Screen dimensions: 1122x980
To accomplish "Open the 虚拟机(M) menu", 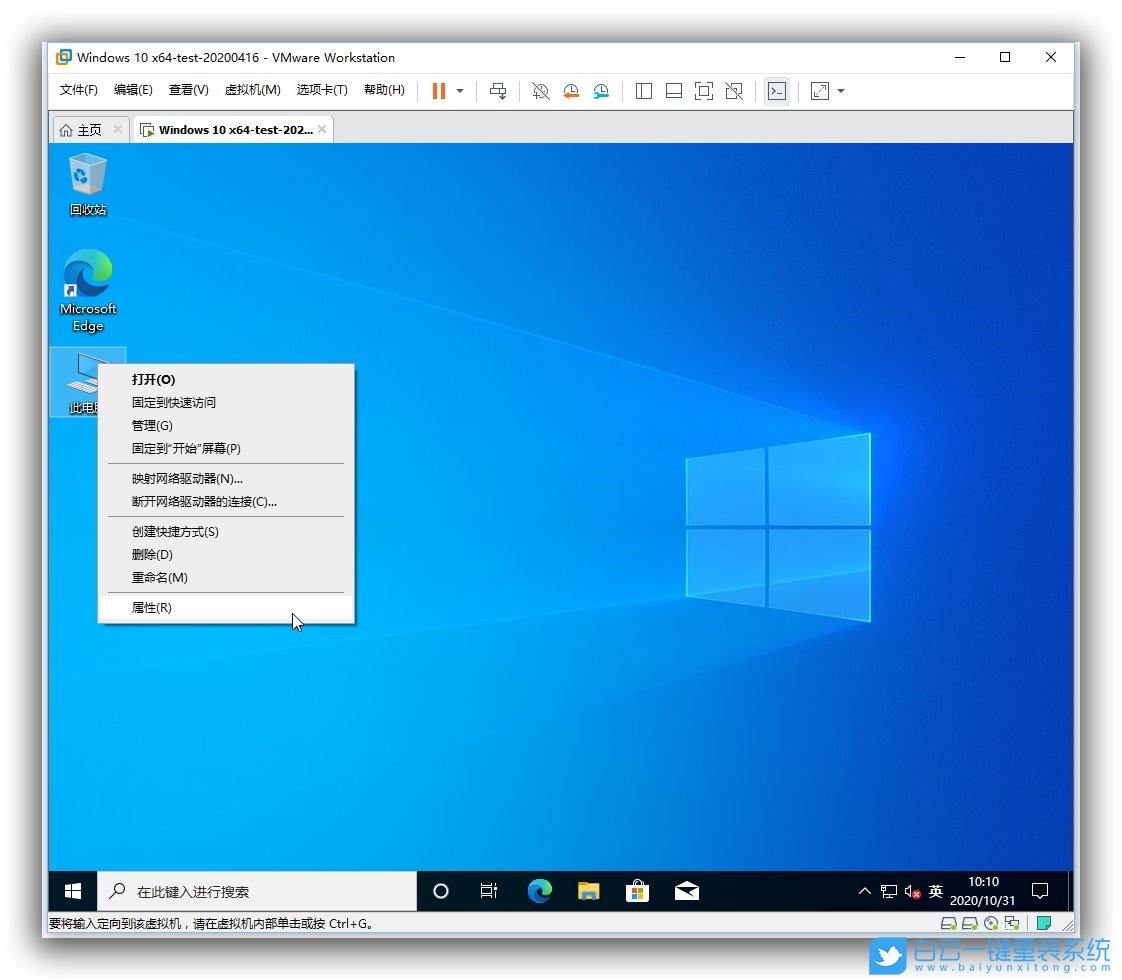I will coord(253,89).
